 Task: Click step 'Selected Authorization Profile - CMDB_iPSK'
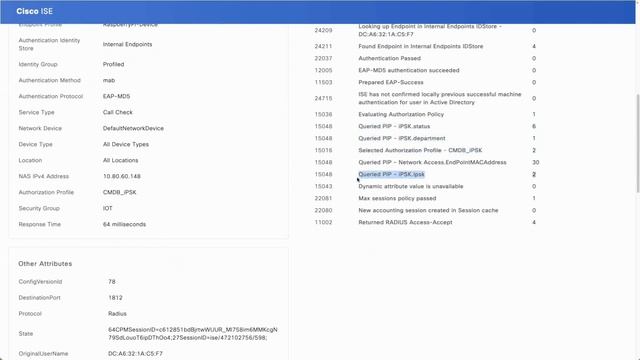tap(420, 150)
